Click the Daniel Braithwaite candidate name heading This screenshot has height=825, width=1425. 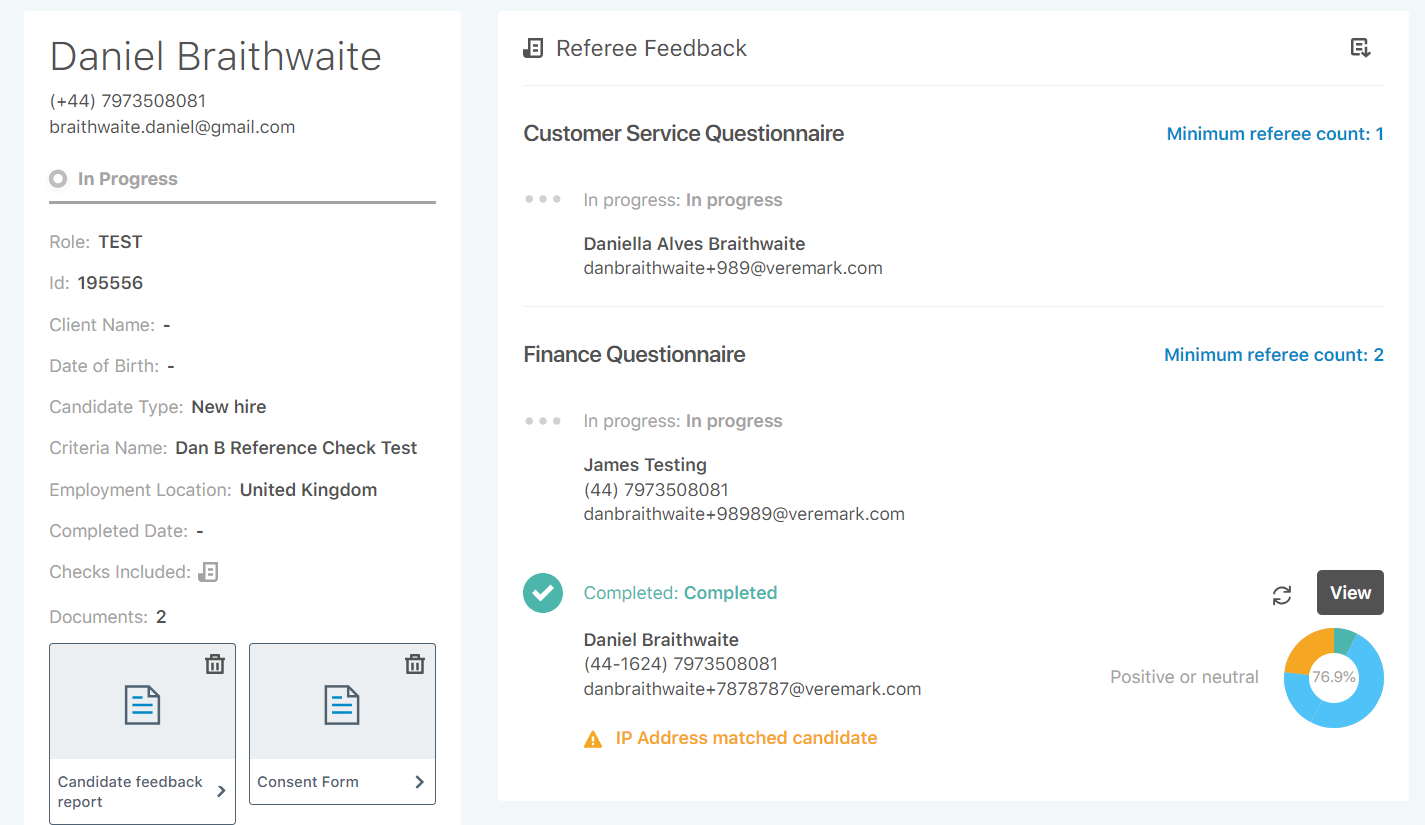(x=215, y=57)
